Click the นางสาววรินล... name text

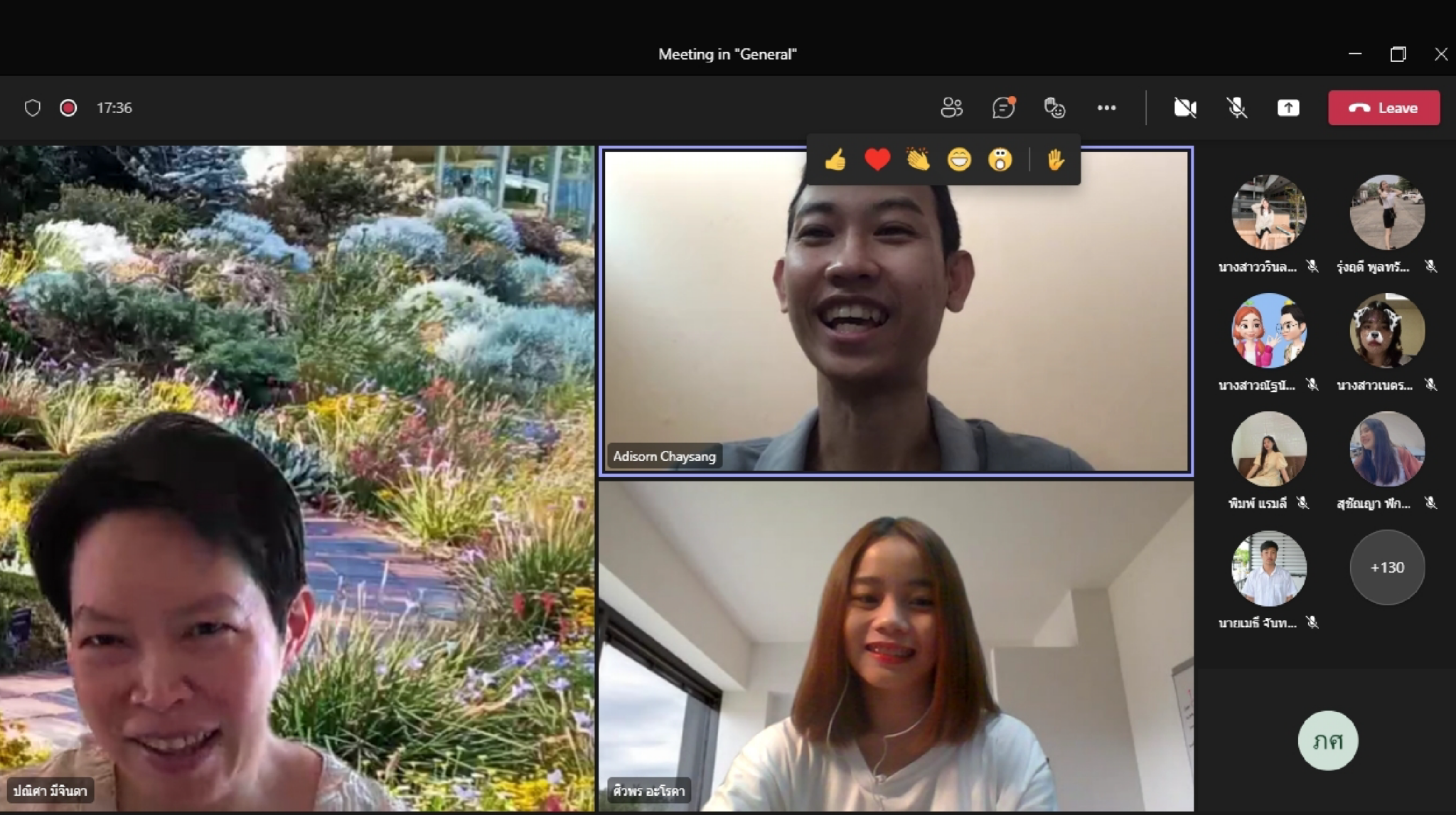1258,267
